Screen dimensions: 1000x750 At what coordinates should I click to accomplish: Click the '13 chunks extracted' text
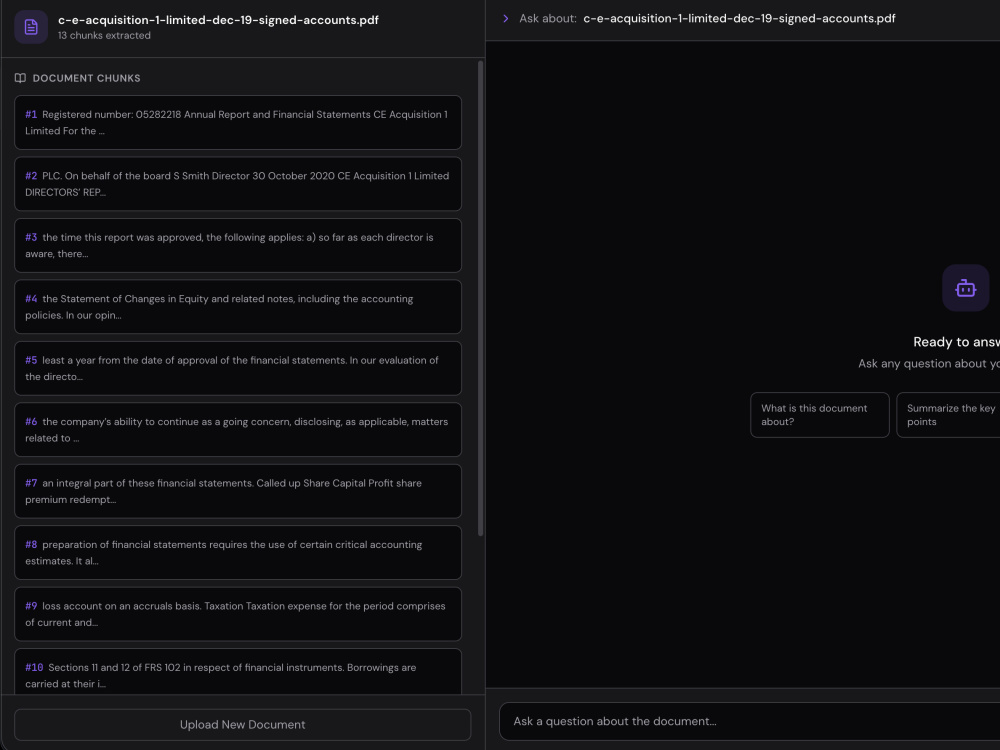point(104,36)
